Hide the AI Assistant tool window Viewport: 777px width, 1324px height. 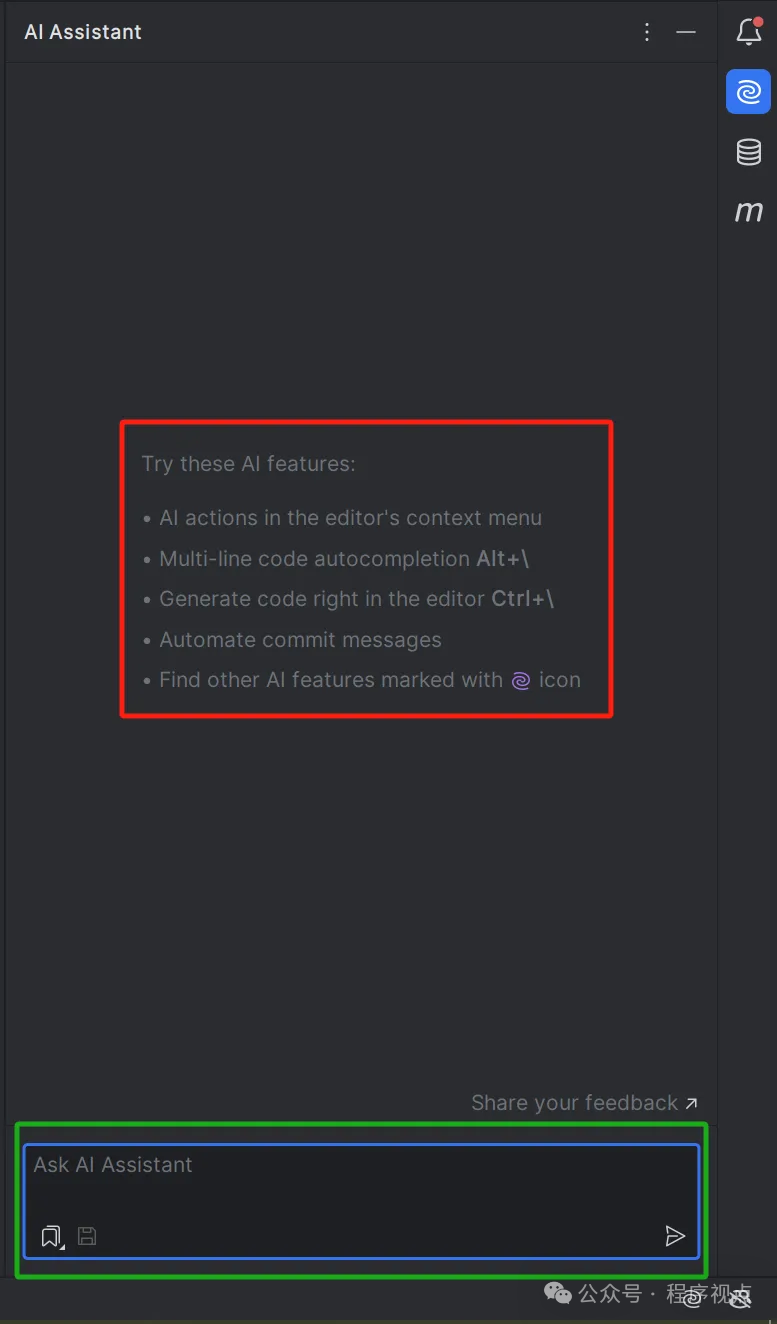coord(686,32)
